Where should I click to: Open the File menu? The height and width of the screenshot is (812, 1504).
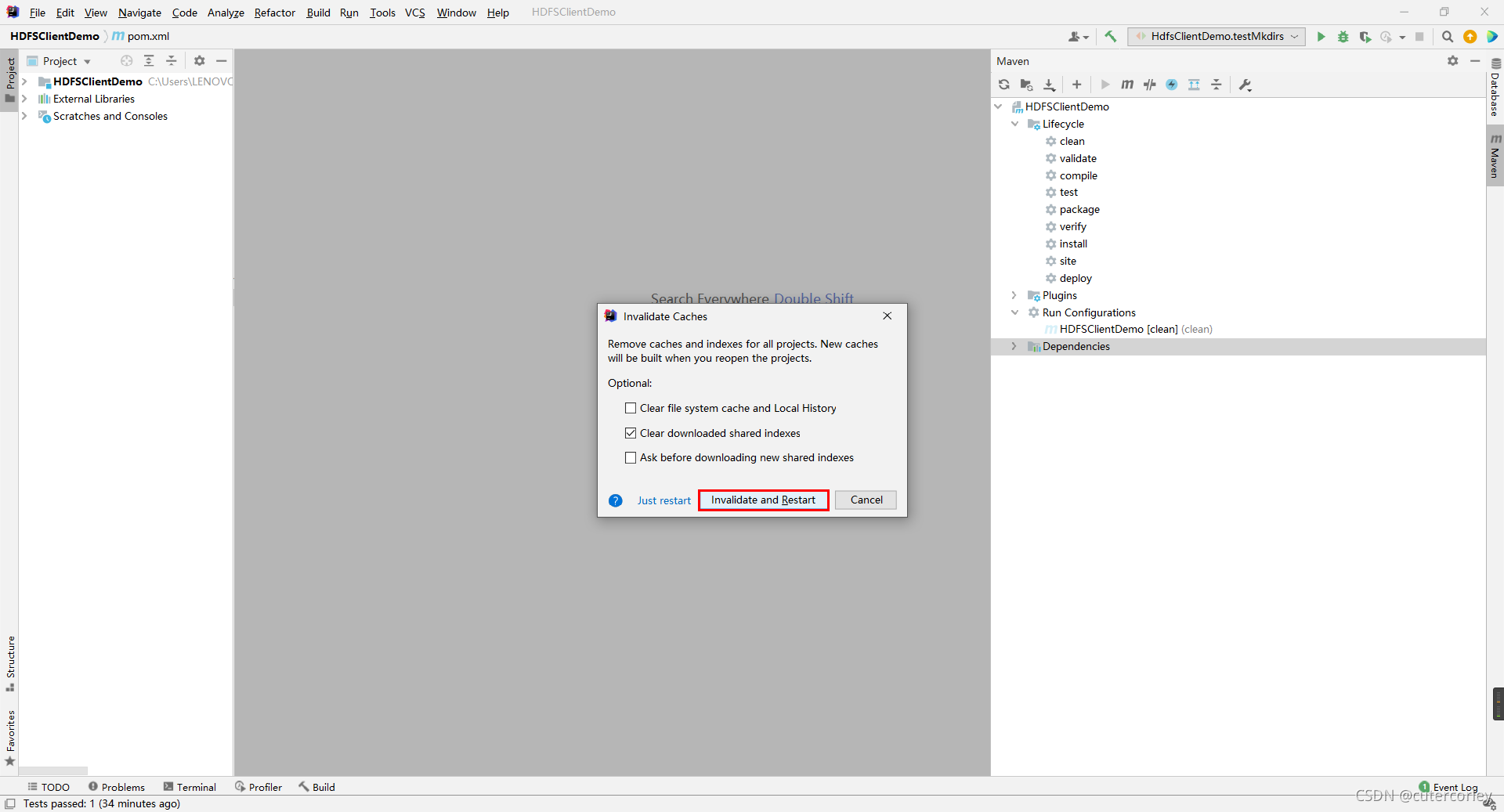(38, 13)
